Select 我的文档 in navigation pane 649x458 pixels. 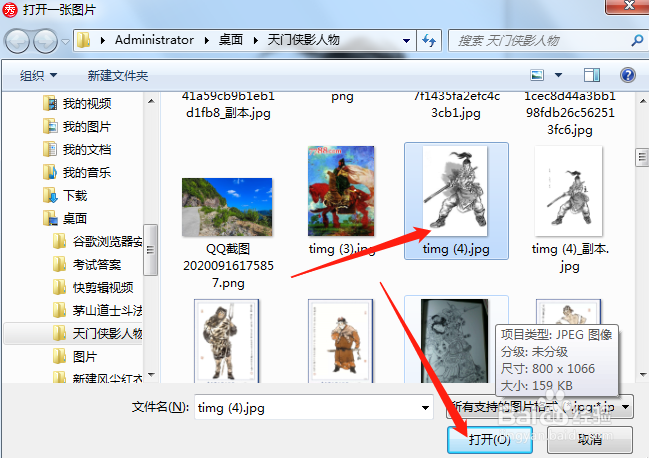(77, 149)
